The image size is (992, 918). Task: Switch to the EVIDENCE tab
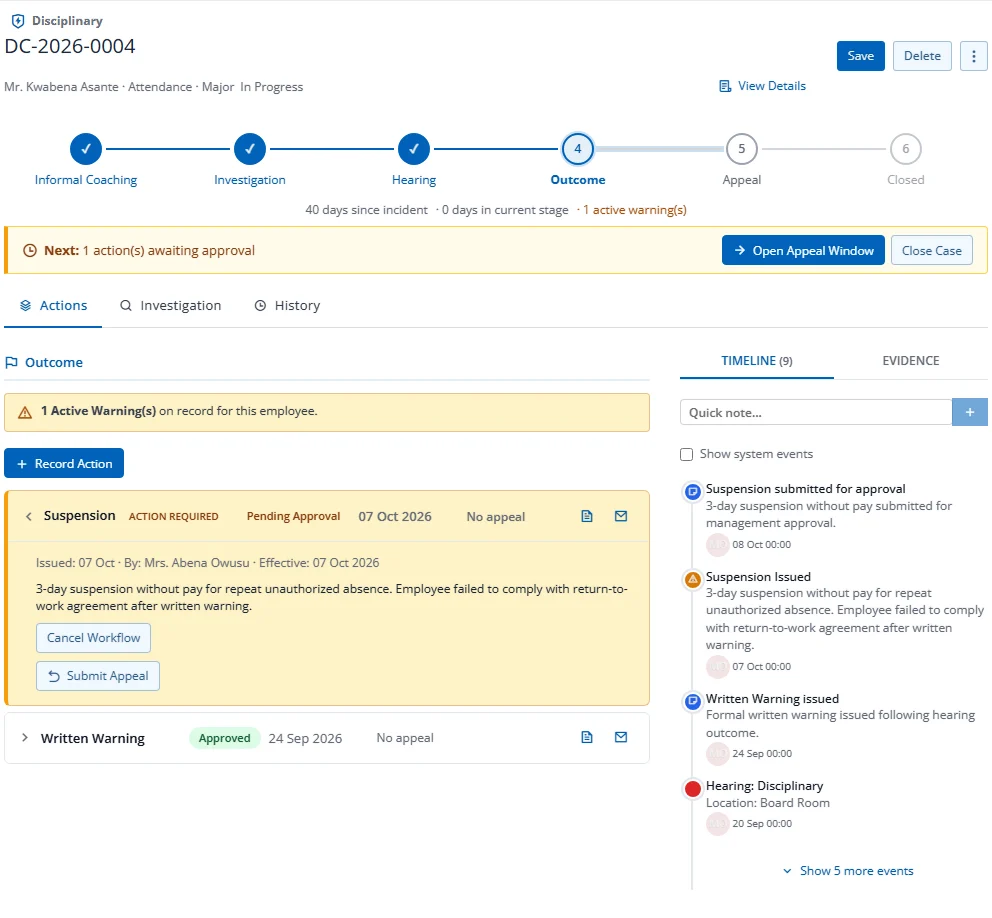point(910,361)
